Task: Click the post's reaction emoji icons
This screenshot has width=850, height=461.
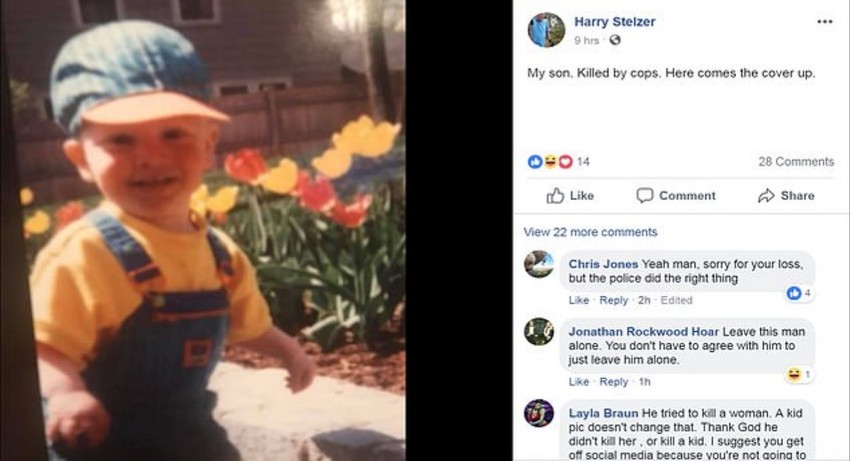Action: coord(550,162)
